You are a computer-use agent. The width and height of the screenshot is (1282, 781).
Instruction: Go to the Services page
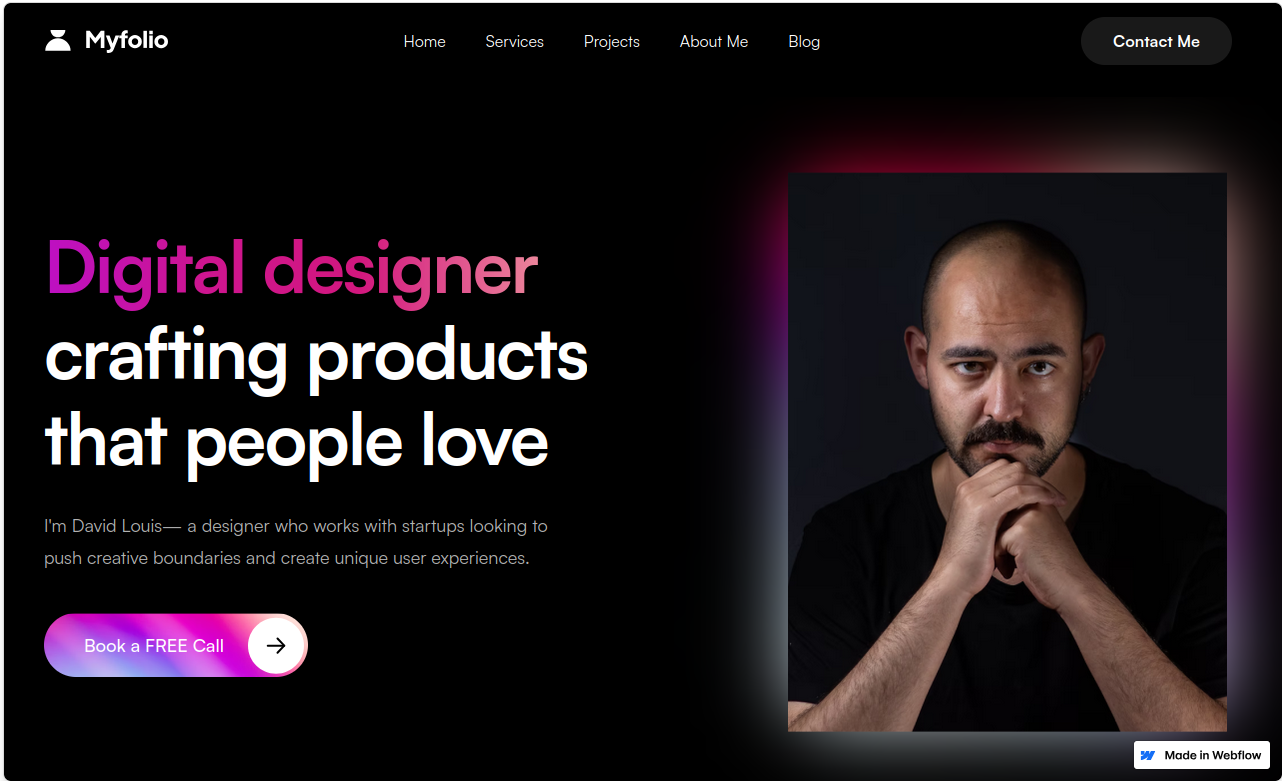click(514, 41)
